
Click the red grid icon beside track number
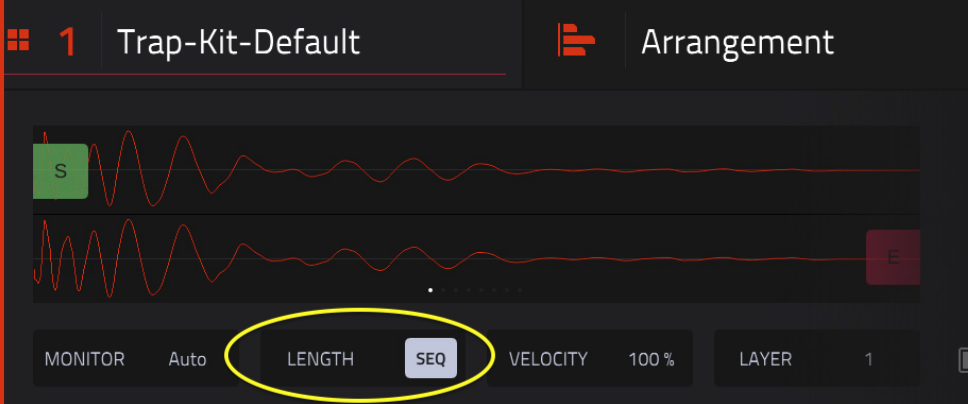click(18, 41)
